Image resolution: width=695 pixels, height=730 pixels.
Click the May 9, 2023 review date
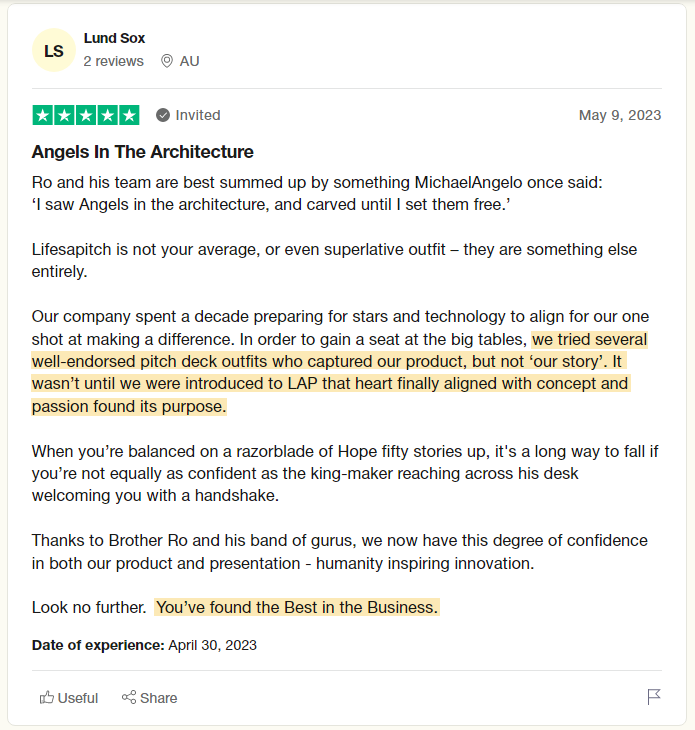(620, 115)
